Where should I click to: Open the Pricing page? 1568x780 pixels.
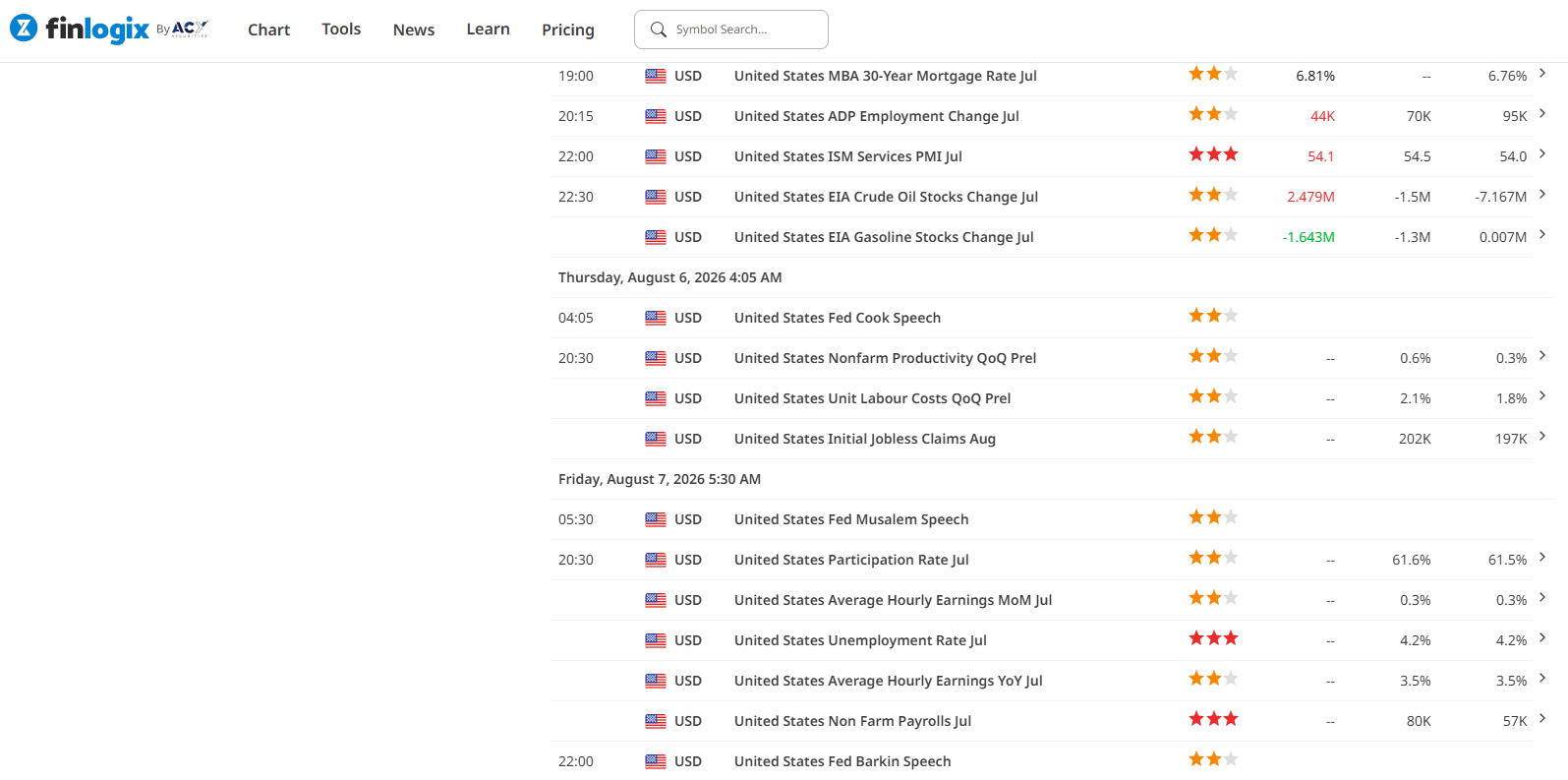568,30
